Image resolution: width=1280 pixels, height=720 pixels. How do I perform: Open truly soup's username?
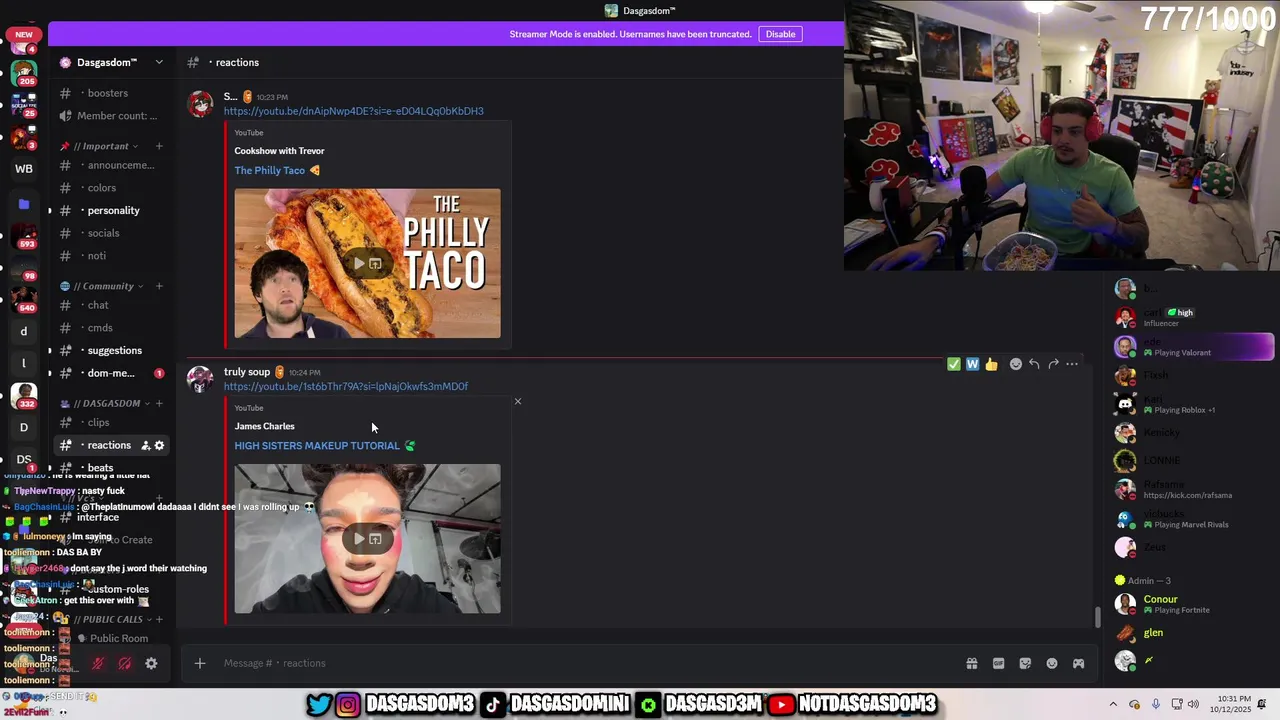pos(247,372)
